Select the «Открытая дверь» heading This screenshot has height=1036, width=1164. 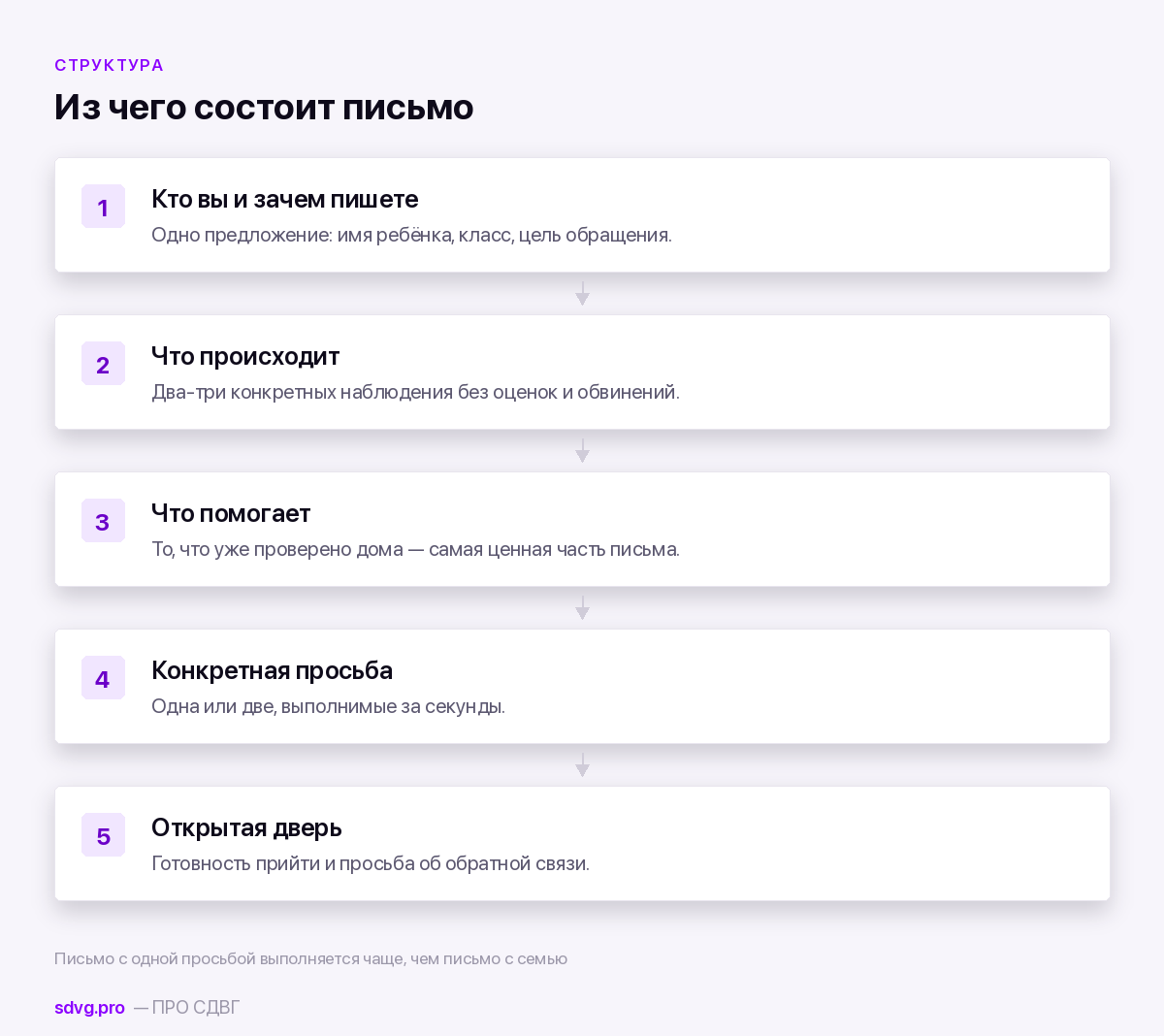246,827
